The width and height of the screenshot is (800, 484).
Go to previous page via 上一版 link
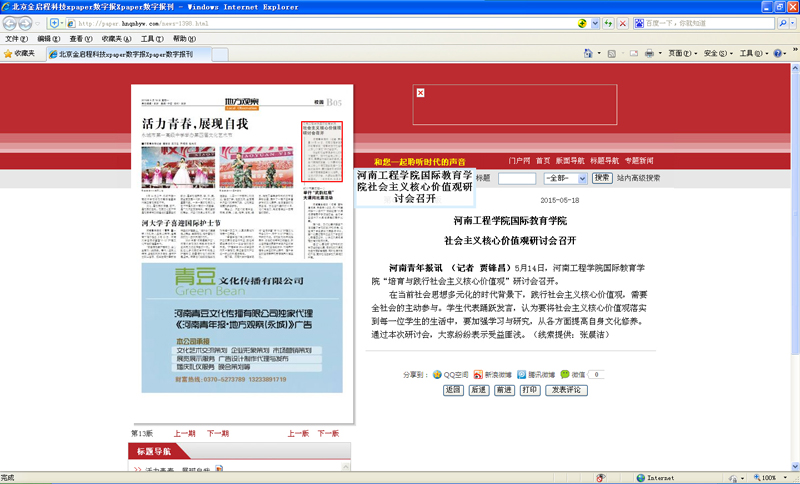click(298, 434)
